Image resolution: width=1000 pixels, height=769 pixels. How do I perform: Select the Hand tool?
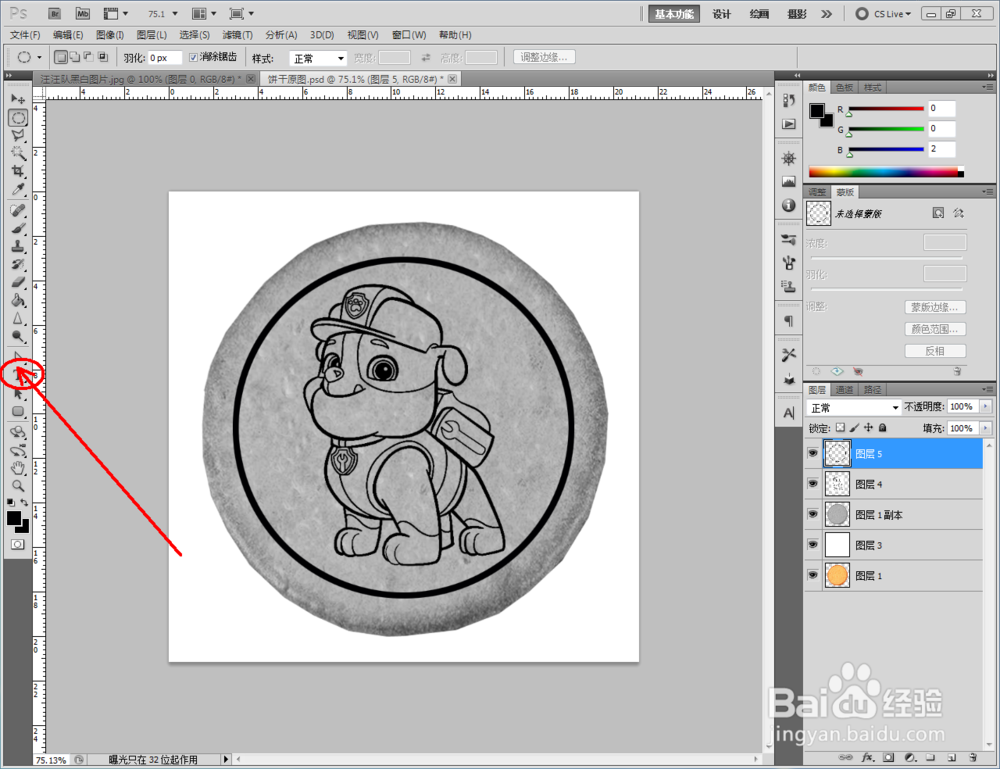(x=18, y=468)
